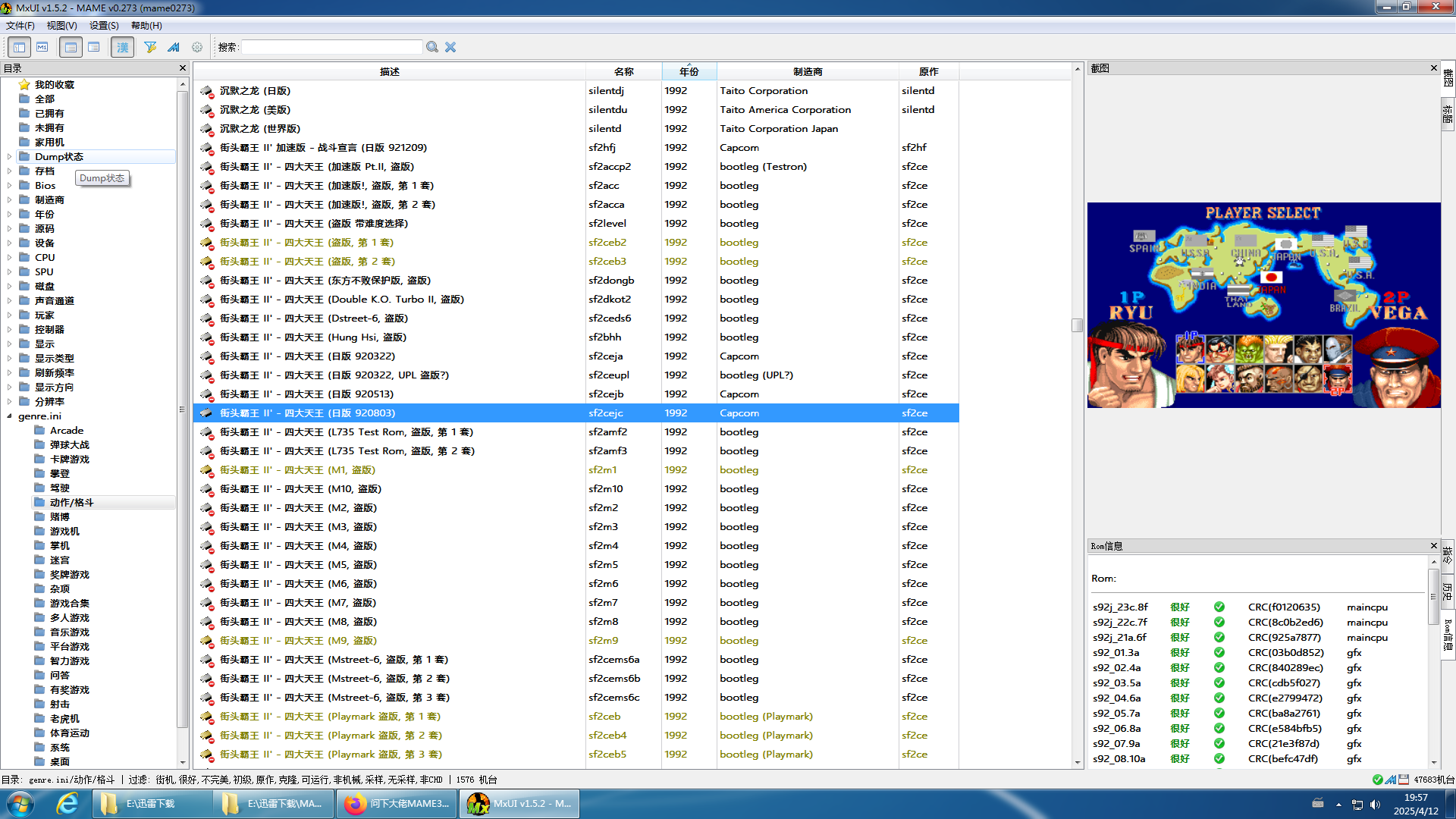The image size is (1456, 819).
Task: Toggle the directory tree panel toolbar button
Action: [x=19, y=47]
